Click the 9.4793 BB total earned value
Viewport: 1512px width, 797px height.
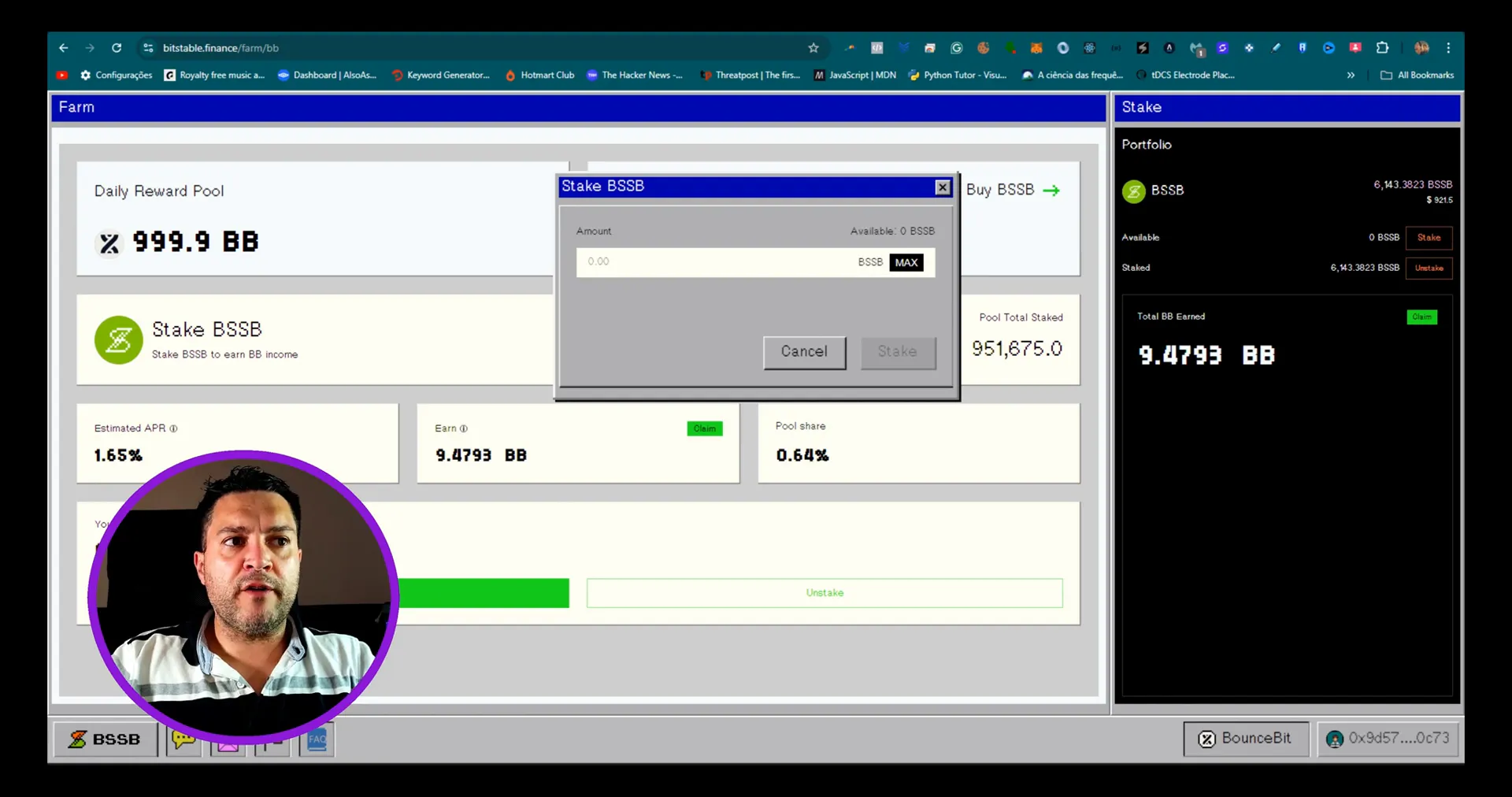pos(1206,355)
